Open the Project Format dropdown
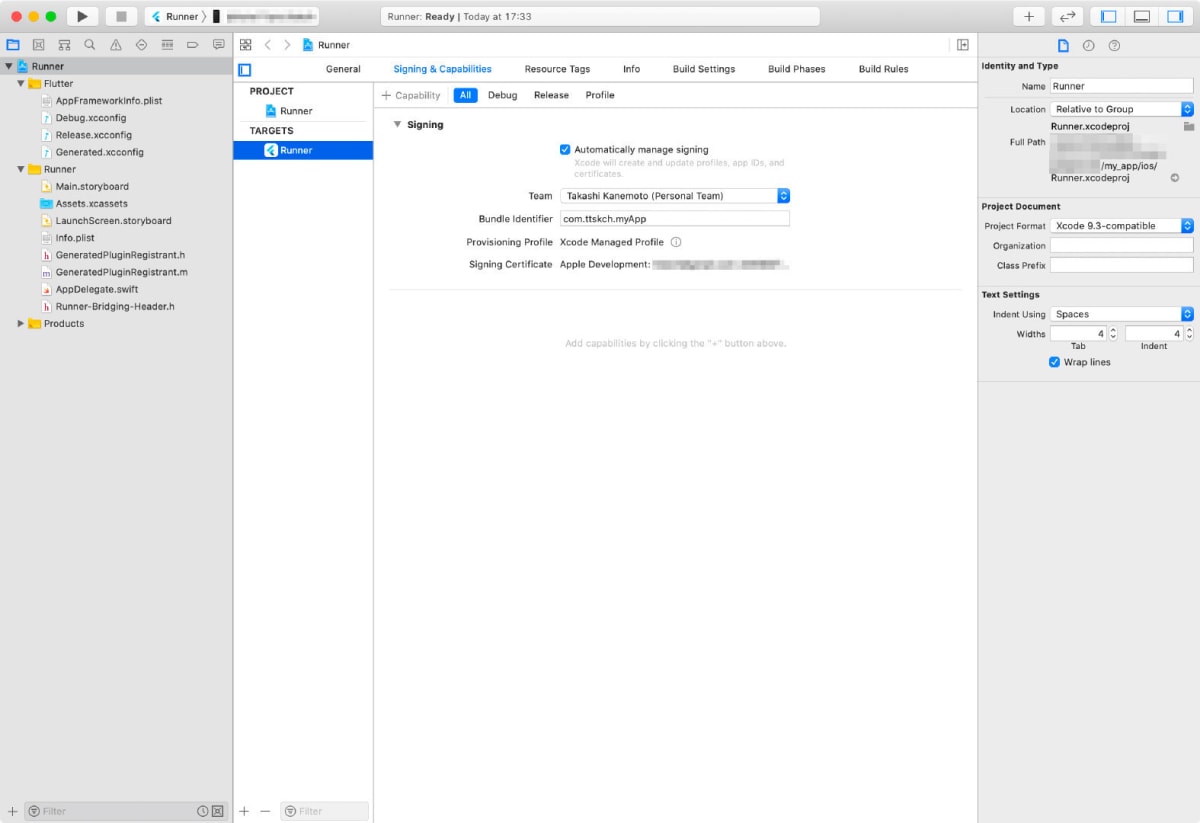This screenshot has width=1200, height=823. [x=1122, y=226]
